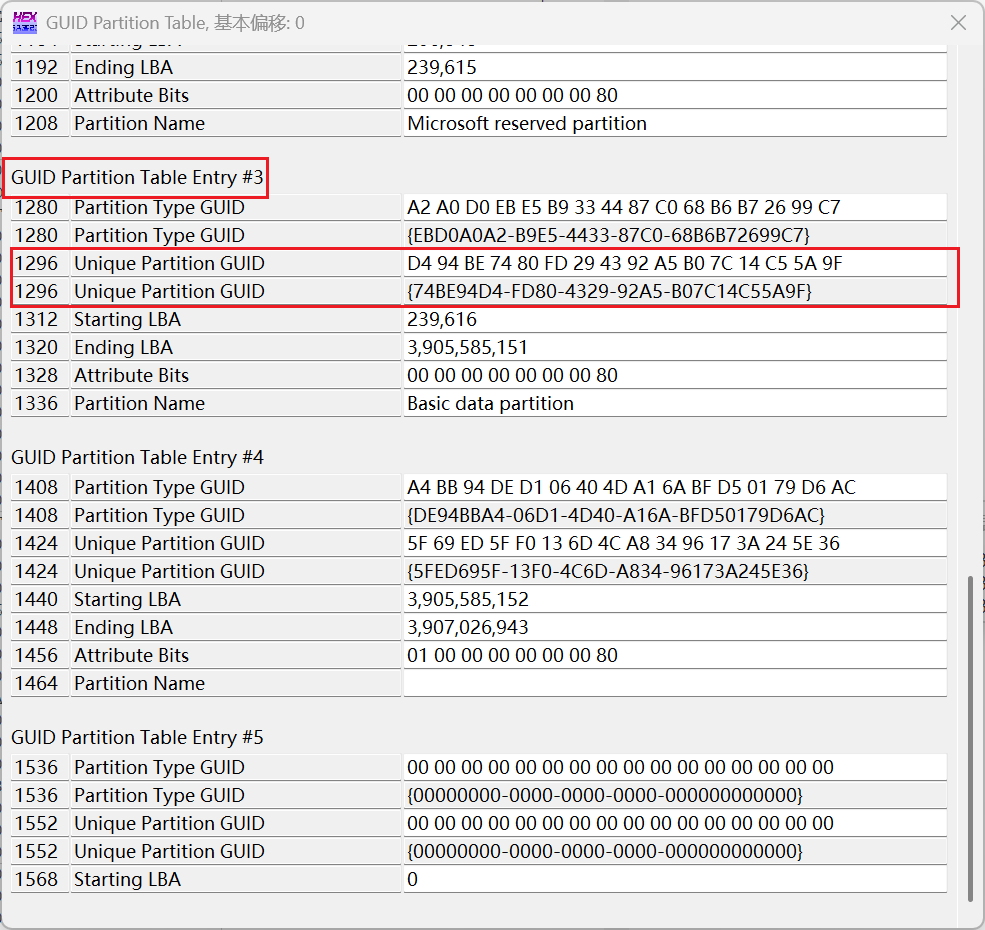Image resolution: width=985 pixels, height=930 pixels.
Task: Click hex bytes starting with D4 94 BE 74
Action: click(x=624, y=263)
